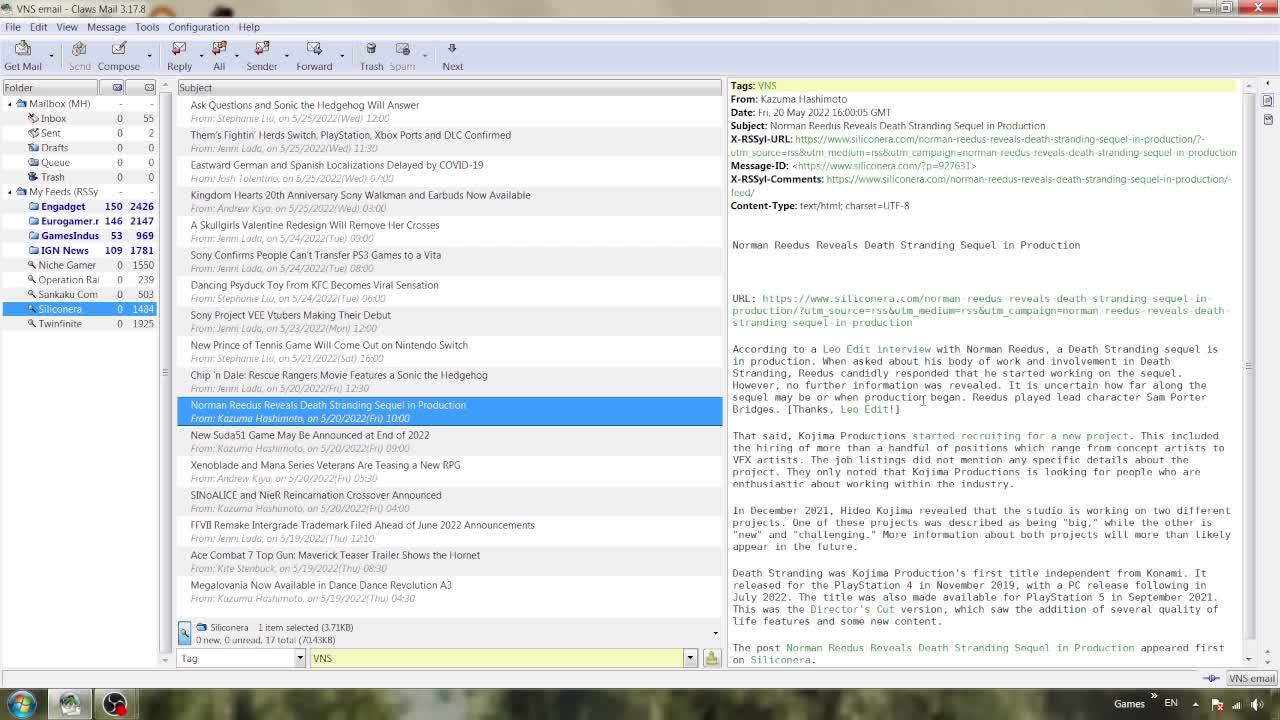Open 'New Suda51 Game May Be Announced' message
1280x720 pixels.
click(450, 442)
